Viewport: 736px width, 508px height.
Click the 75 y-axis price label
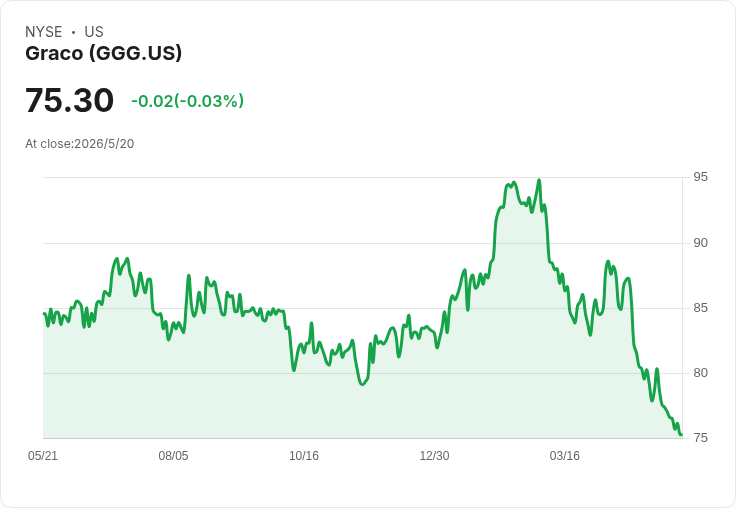[x=700, y=438]
